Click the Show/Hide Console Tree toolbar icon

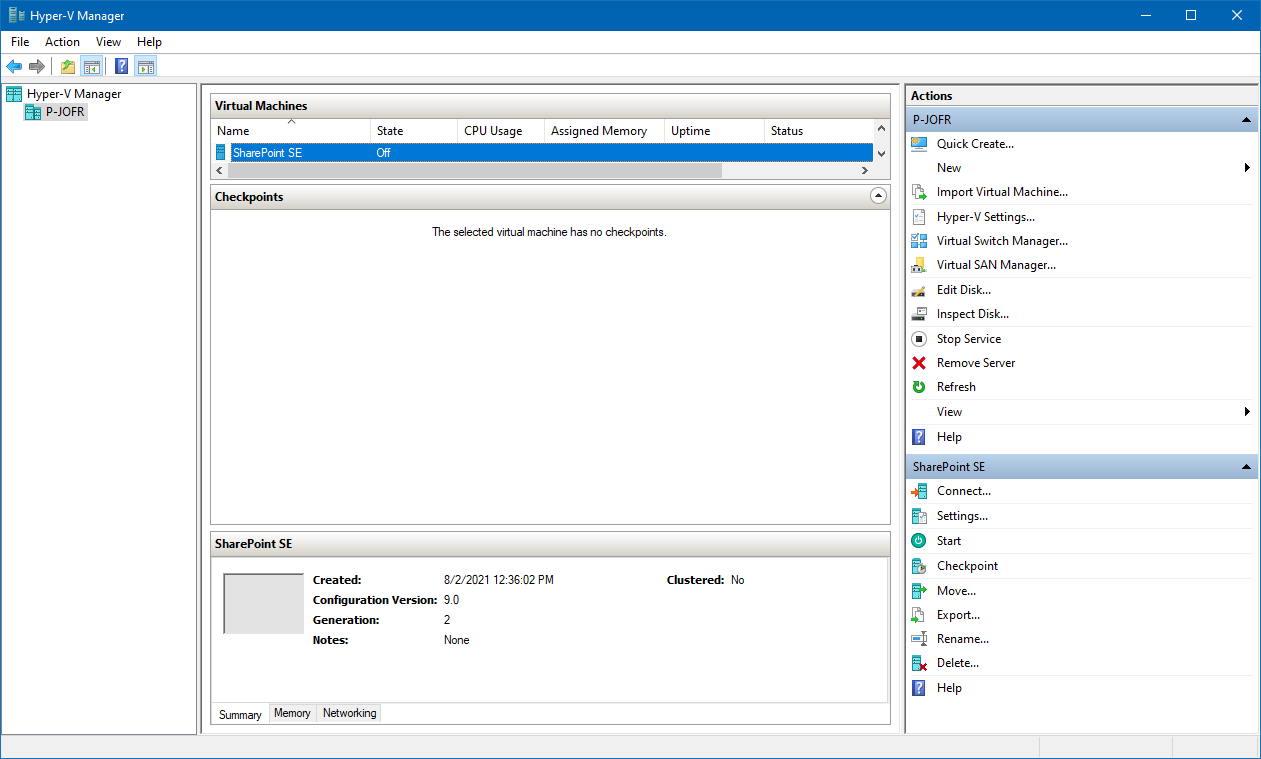(91, 67)
